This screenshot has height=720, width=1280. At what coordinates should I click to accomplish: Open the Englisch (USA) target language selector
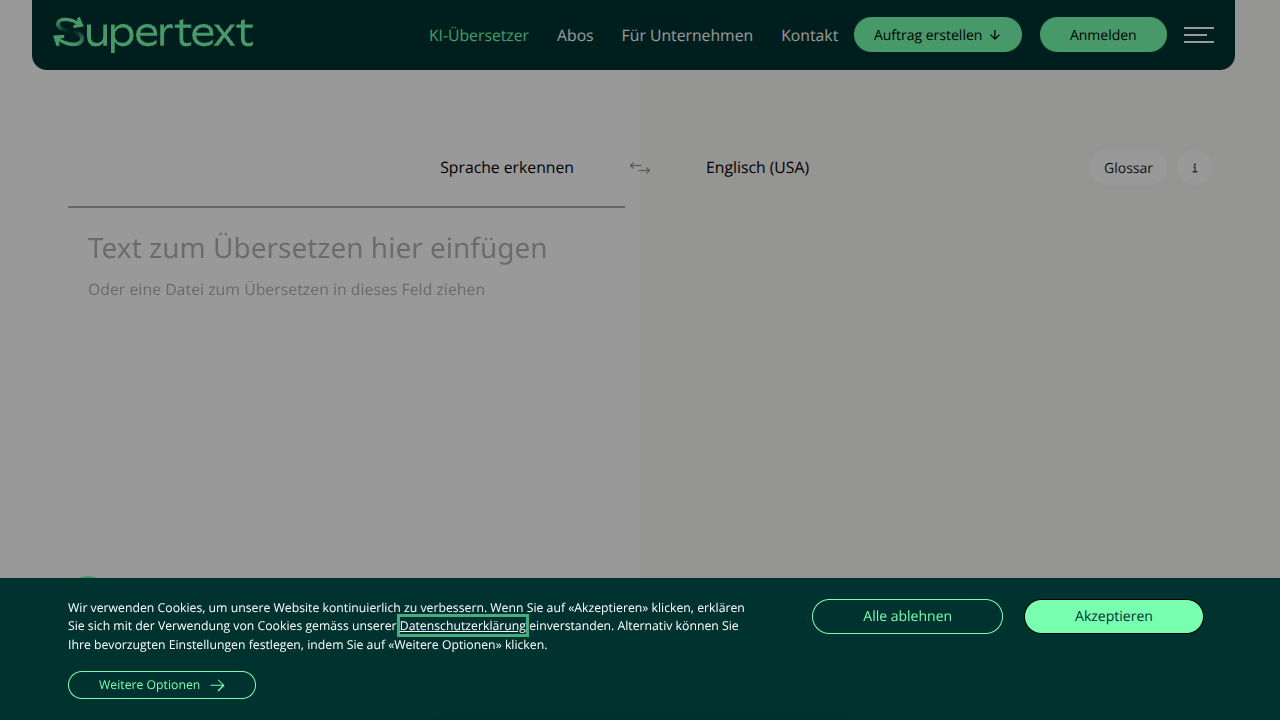click(x=757, y=167)
